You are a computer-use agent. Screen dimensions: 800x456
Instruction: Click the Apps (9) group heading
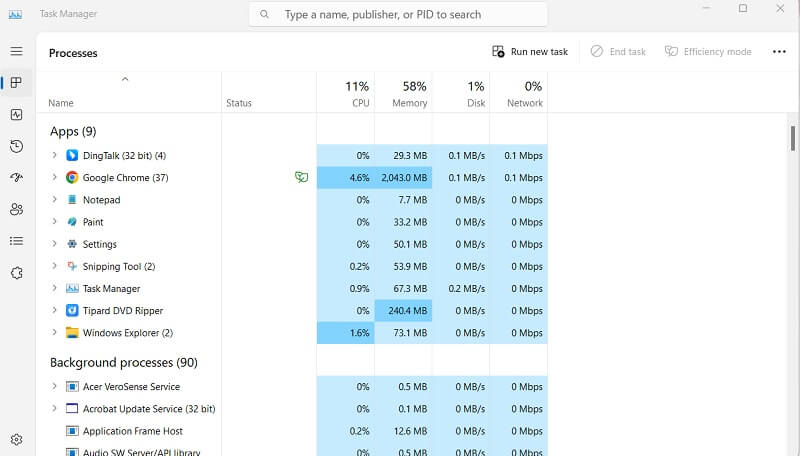click(73, 132)
